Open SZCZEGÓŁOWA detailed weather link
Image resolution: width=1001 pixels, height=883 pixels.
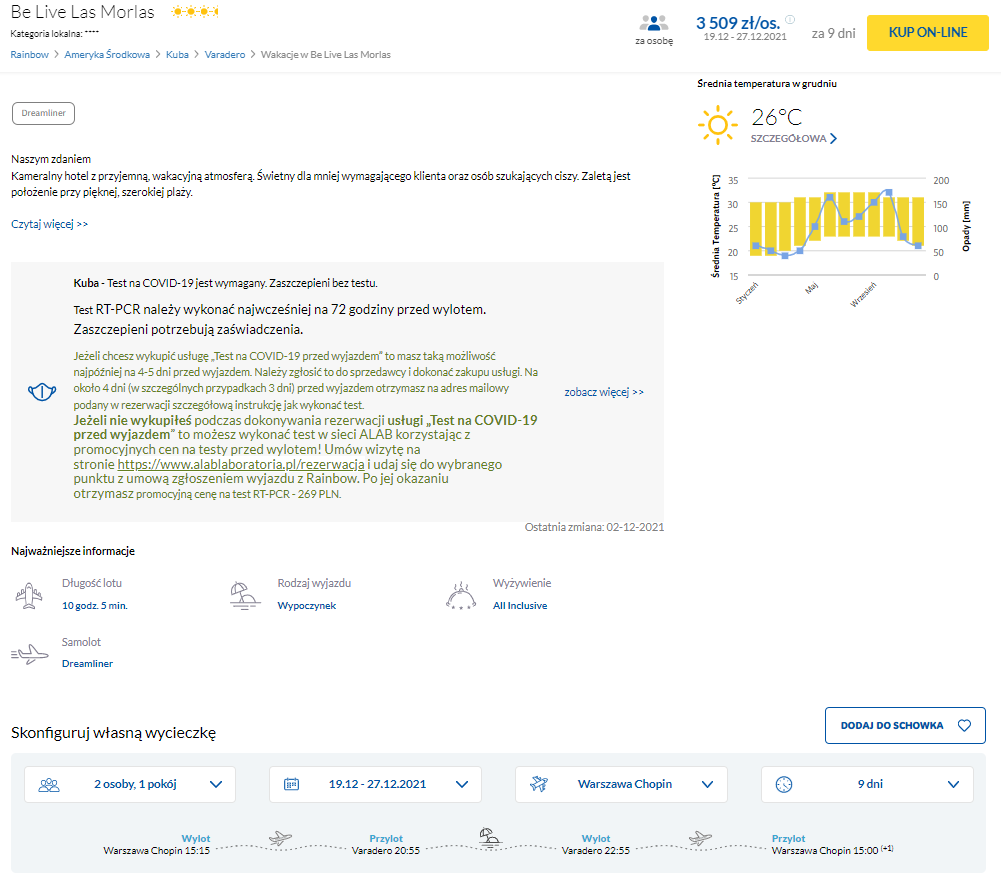[793, 139]
